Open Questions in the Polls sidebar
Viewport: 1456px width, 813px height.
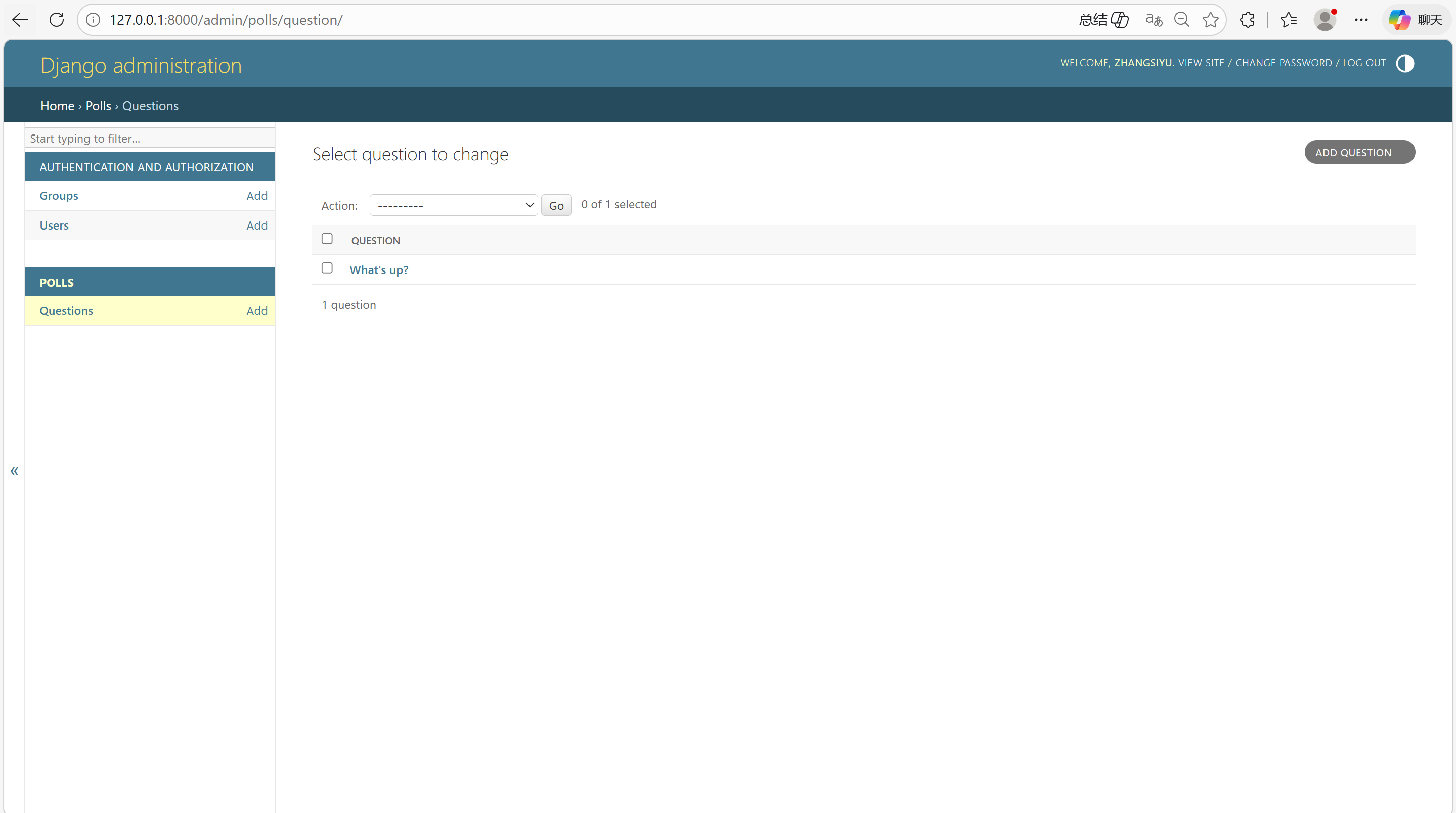pos(66,311)
